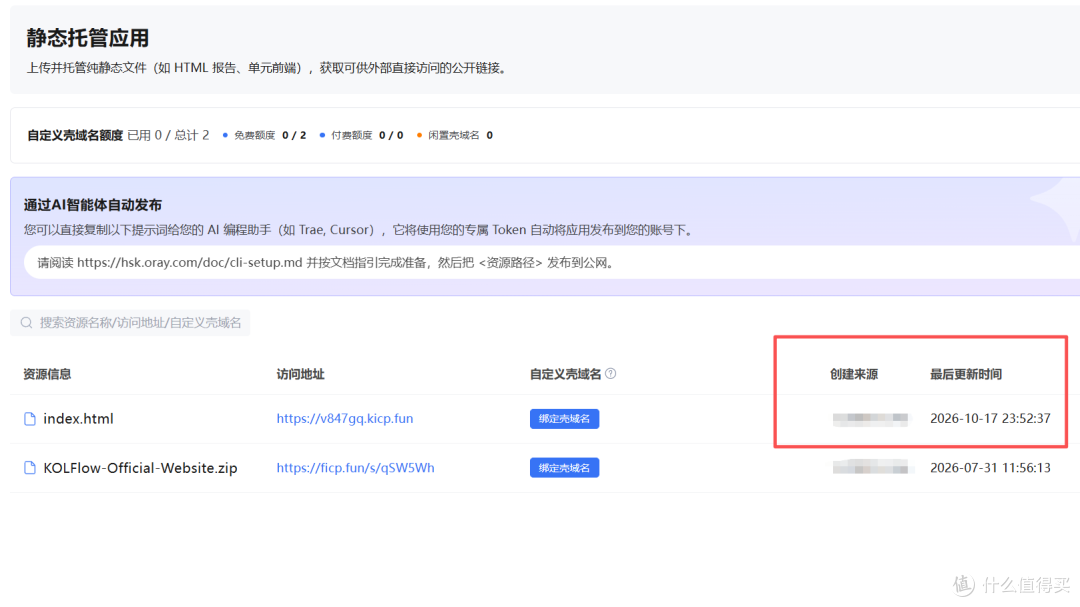Select the index.html file name
Screen dimensions: 1080x607
79,419
